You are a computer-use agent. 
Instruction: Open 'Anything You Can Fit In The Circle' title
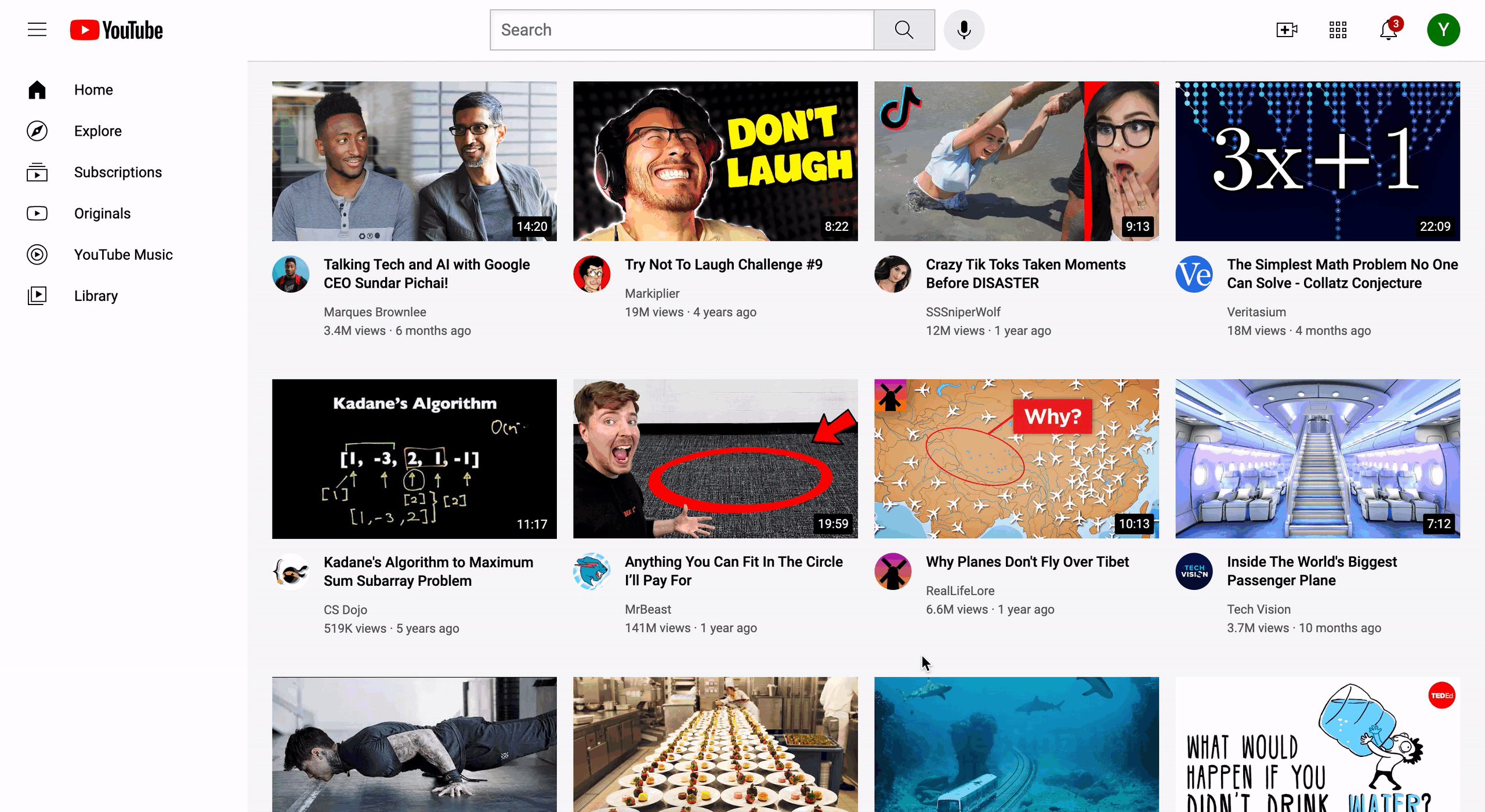tap(734, 571)
